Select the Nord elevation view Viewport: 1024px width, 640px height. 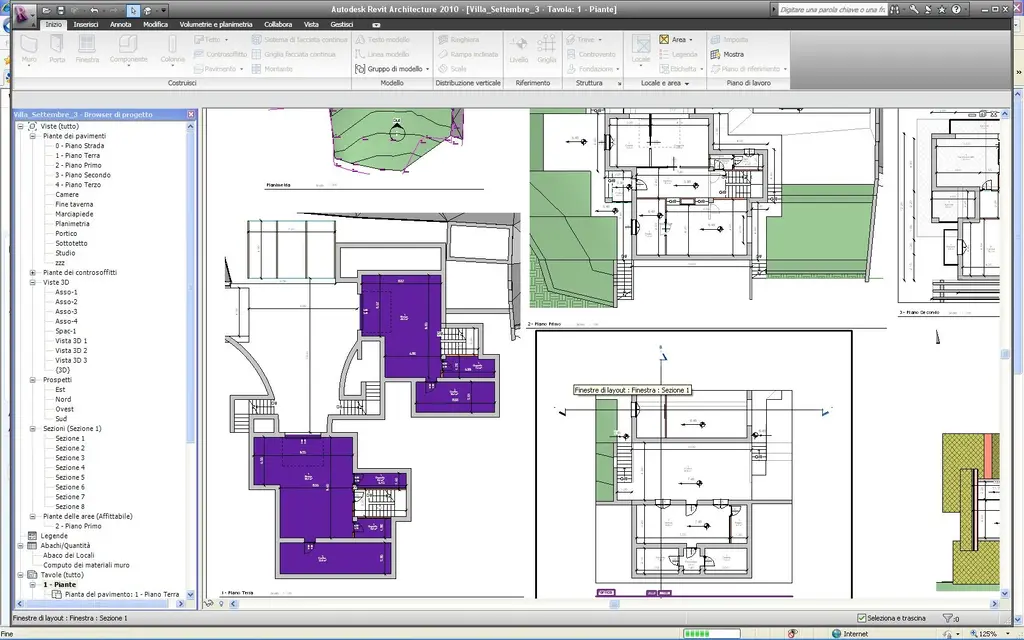[x=63, y=399]
